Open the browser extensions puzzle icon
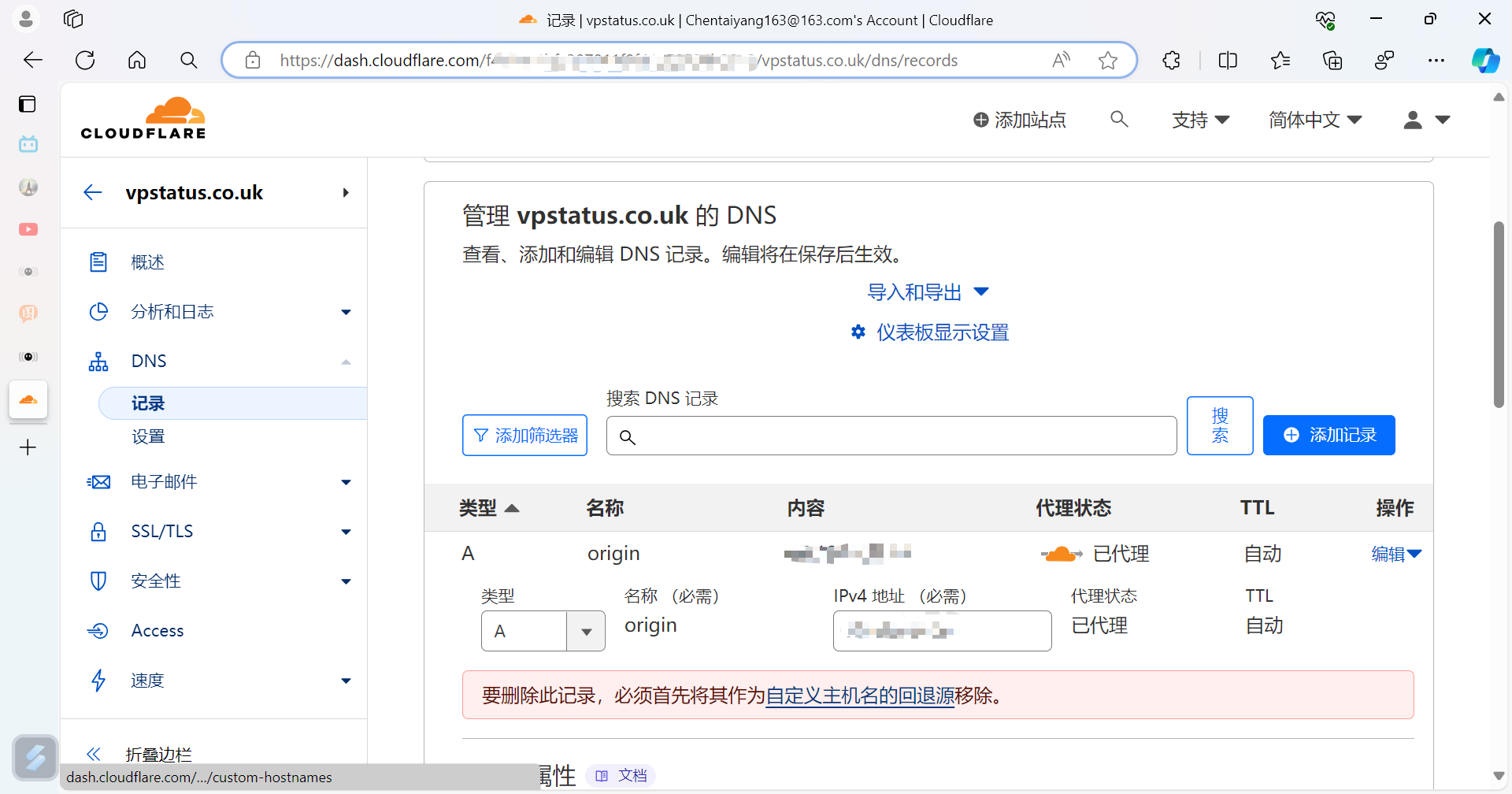The image size is (1512, 794). (1171, 60)
